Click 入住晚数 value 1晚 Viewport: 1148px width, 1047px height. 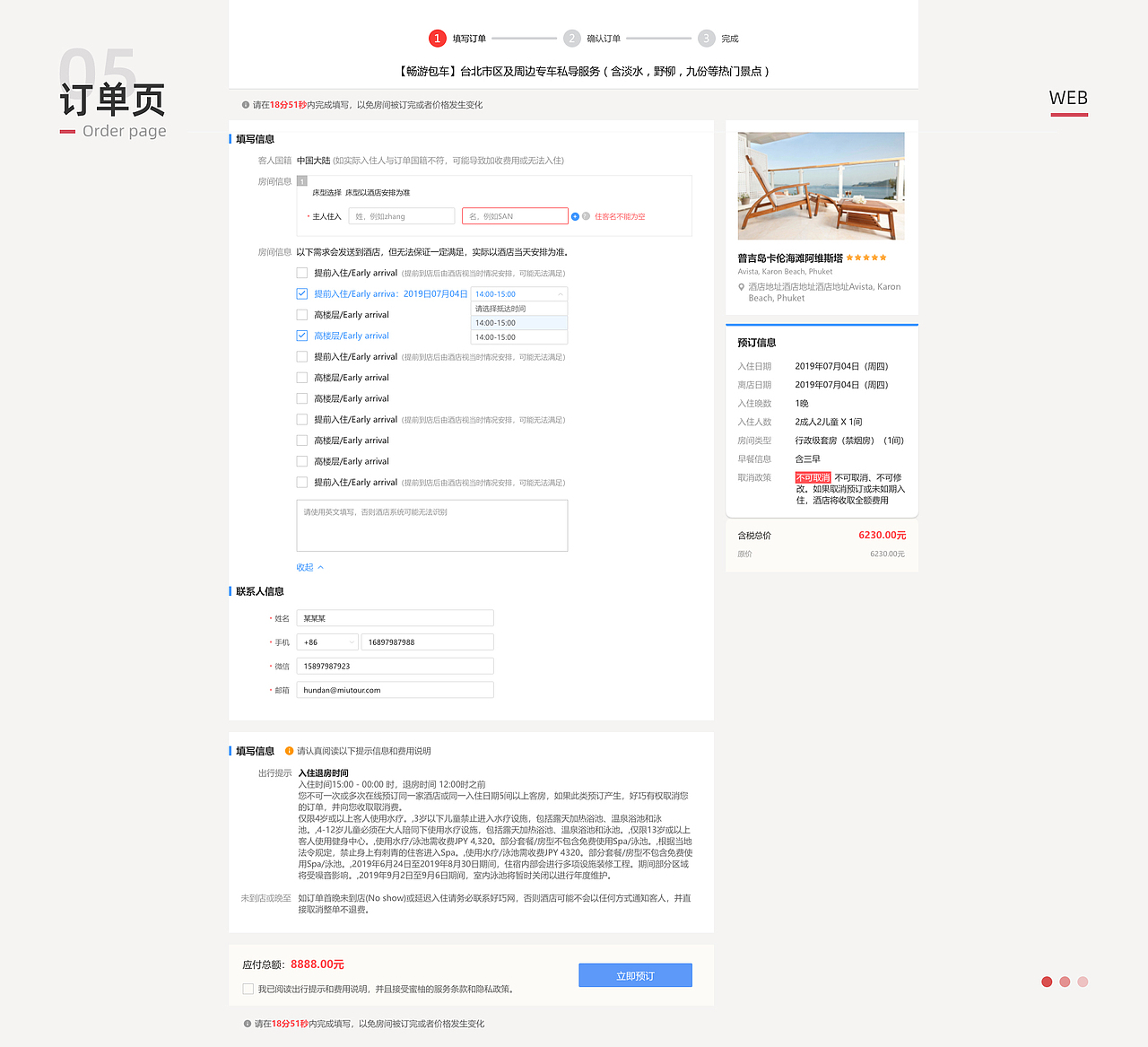[x=802, y=404]
